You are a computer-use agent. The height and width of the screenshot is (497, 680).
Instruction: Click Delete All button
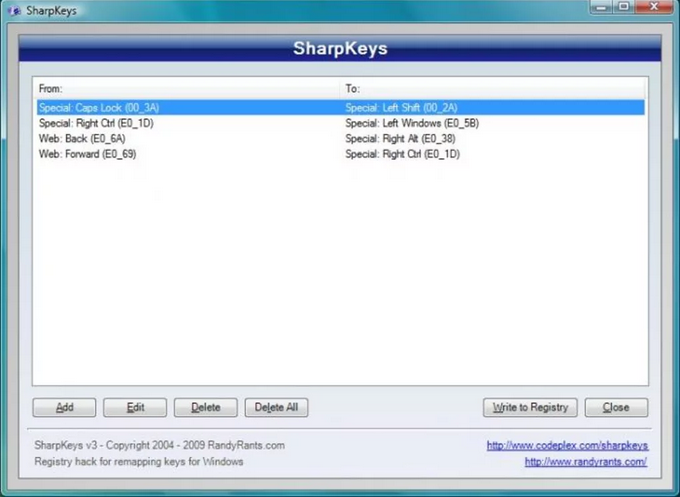coord(276,407)
